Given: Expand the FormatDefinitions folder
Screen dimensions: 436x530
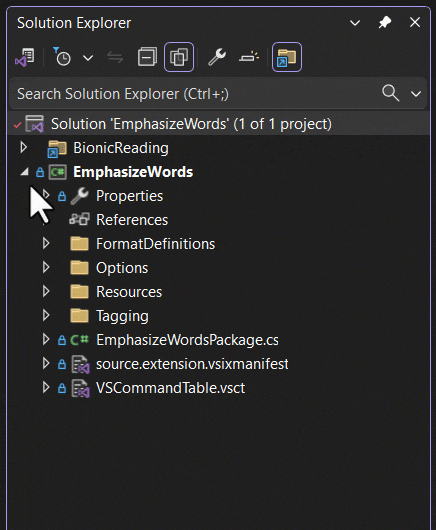Looking at the screenshot, I should pos(46,243).
